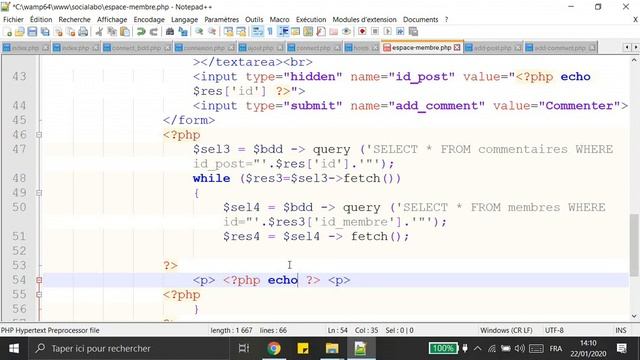This screenshot has width=640, height=360.
Task: Open the Fichier menu
Action: click(x=13, y=20)
